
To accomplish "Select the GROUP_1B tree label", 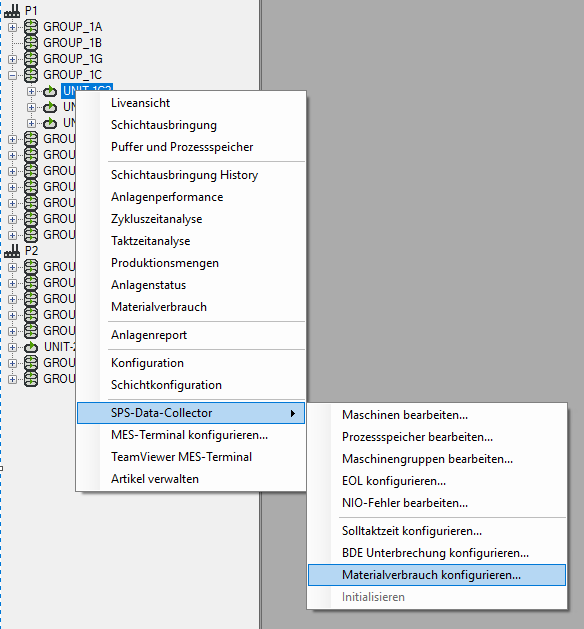I will (x=73, y=43).
